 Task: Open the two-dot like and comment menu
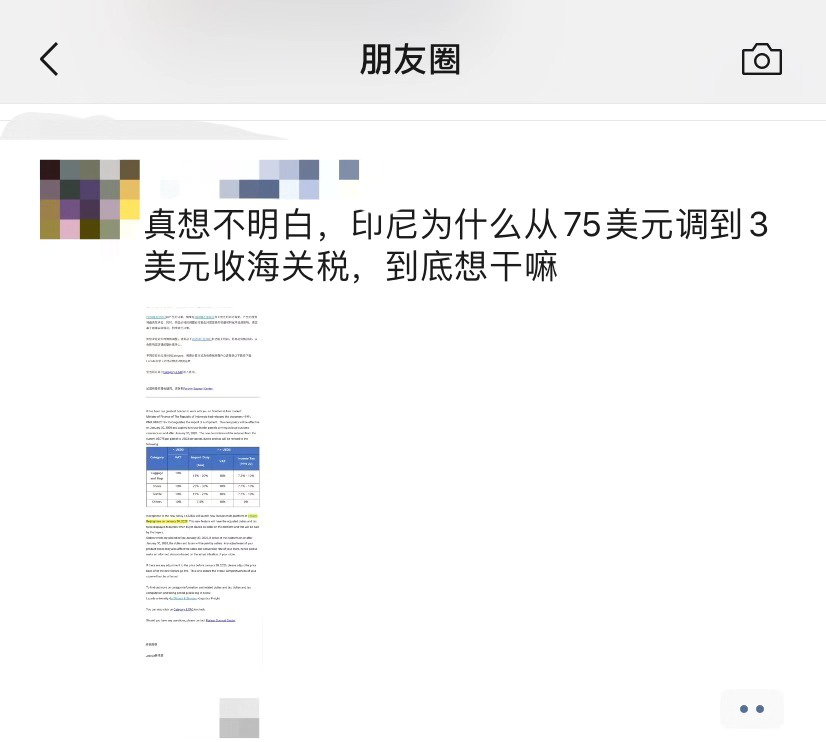(752, 709)
